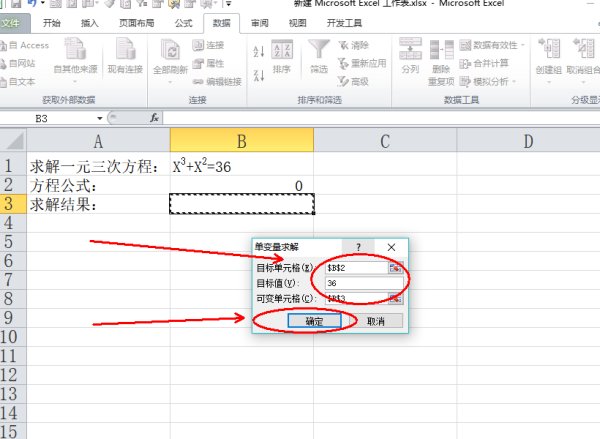Click cell A3 求解结果 label
Image resolution: width=600 pixels, height=439 pixels.
click(98, 204)
